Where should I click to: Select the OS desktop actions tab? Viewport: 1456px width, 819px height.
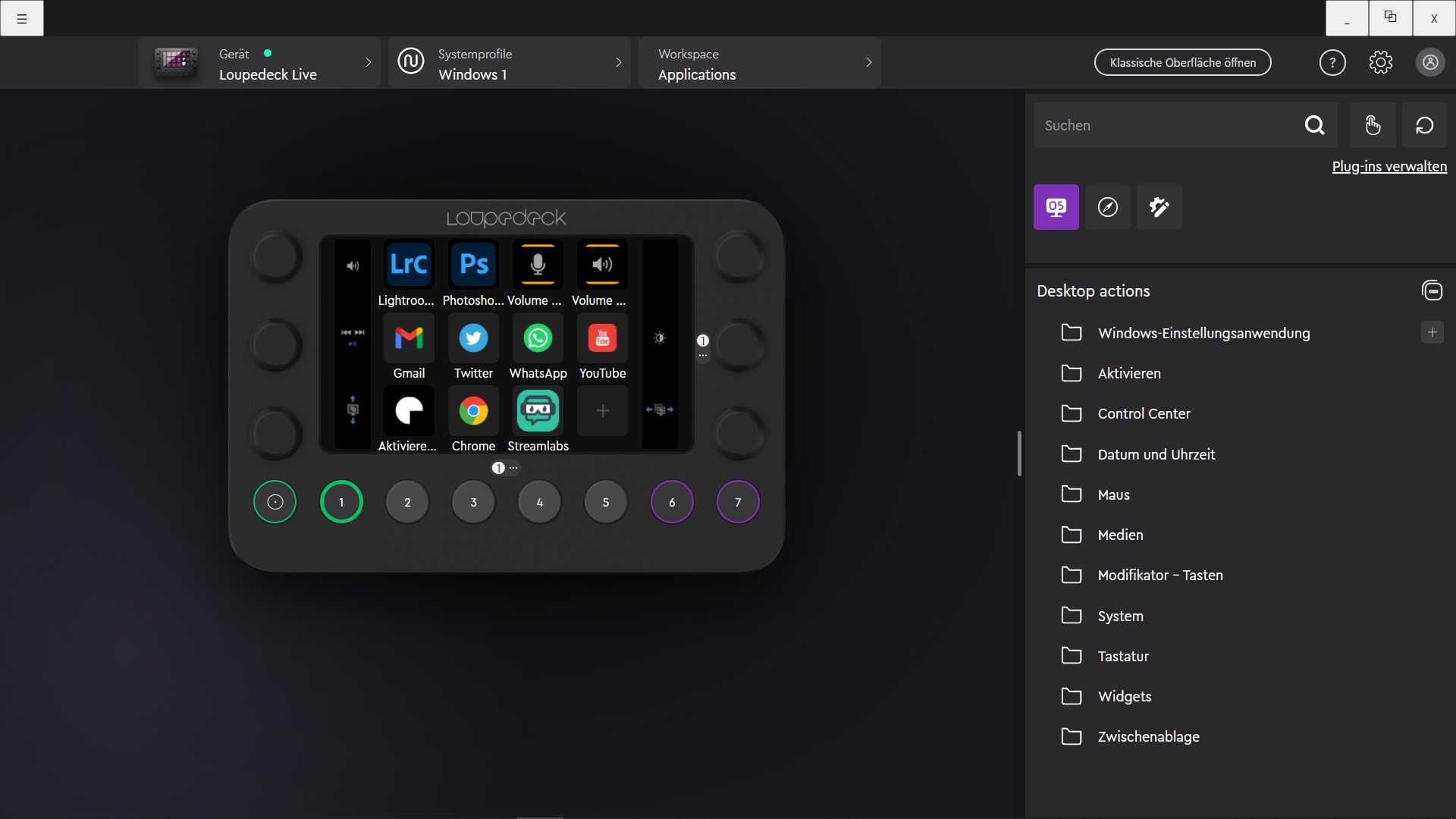click(1056, 207)
